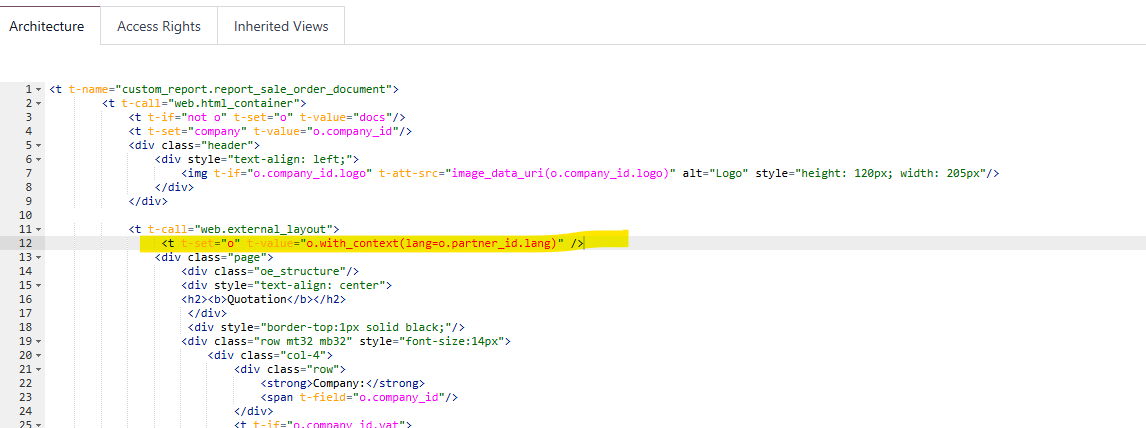This screenshot has width=1146, height=428.
Task: Collapse the web.external_layout block on line 11
Action: 39,229
